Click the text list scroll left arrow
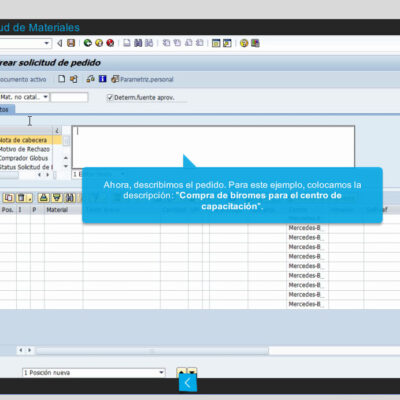Screen dimensions: 400x400 39,175
